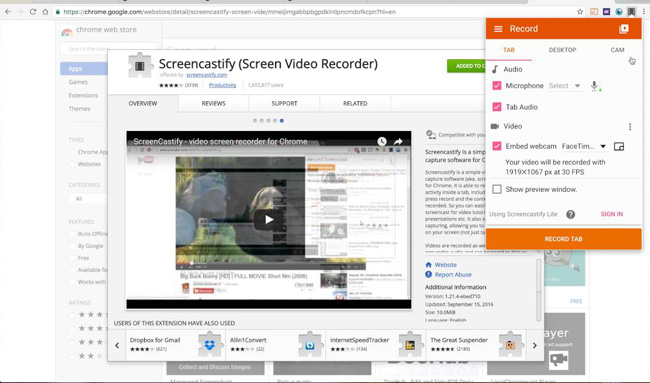The width and height of the screenshot is (650, 383).
Task: Open the Website link
Action: click(x=445, y=265)
